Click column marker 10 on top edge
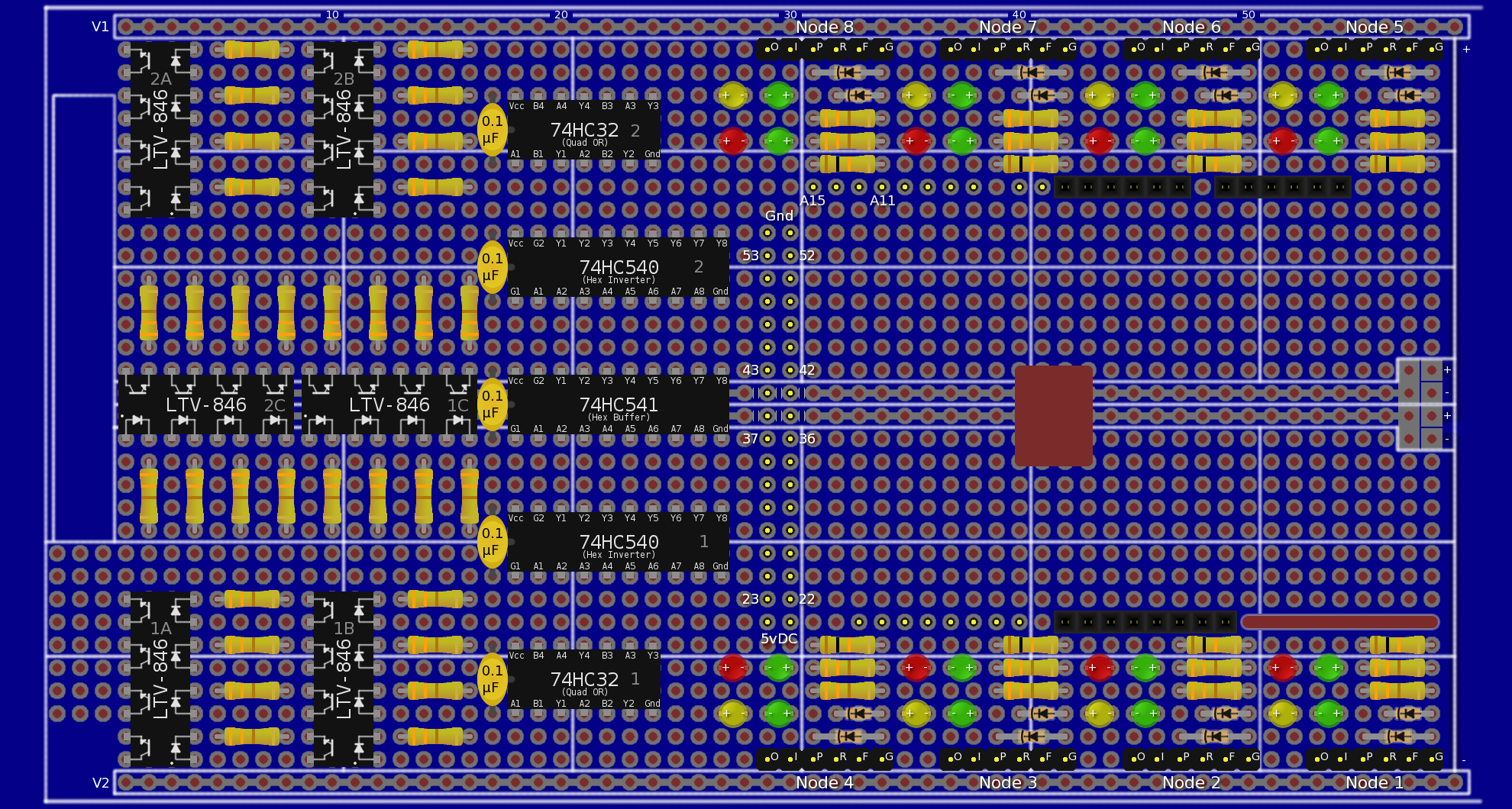This screenshot has width=1512, height=809. (332, 15)
